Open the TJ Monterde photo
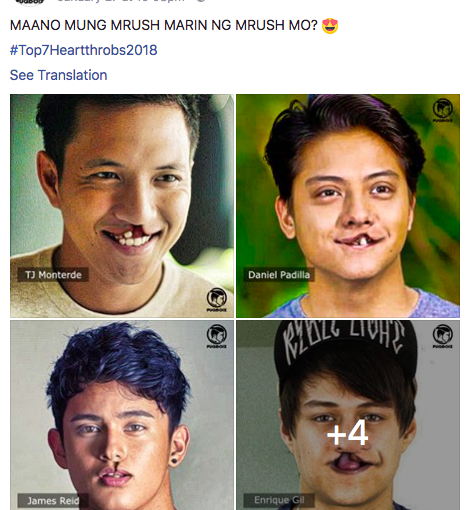The height and width of the screenshot is (510, 470). [122, 206]
